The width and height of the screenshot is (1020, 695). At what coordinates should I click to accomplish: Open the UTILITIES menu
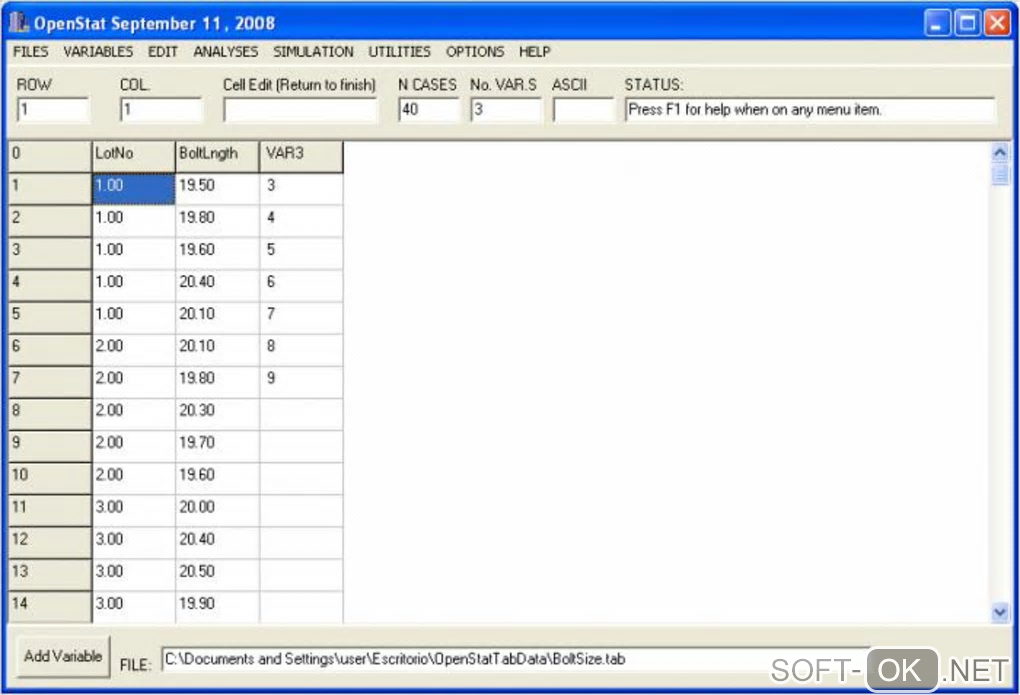(x=399, y=51)
